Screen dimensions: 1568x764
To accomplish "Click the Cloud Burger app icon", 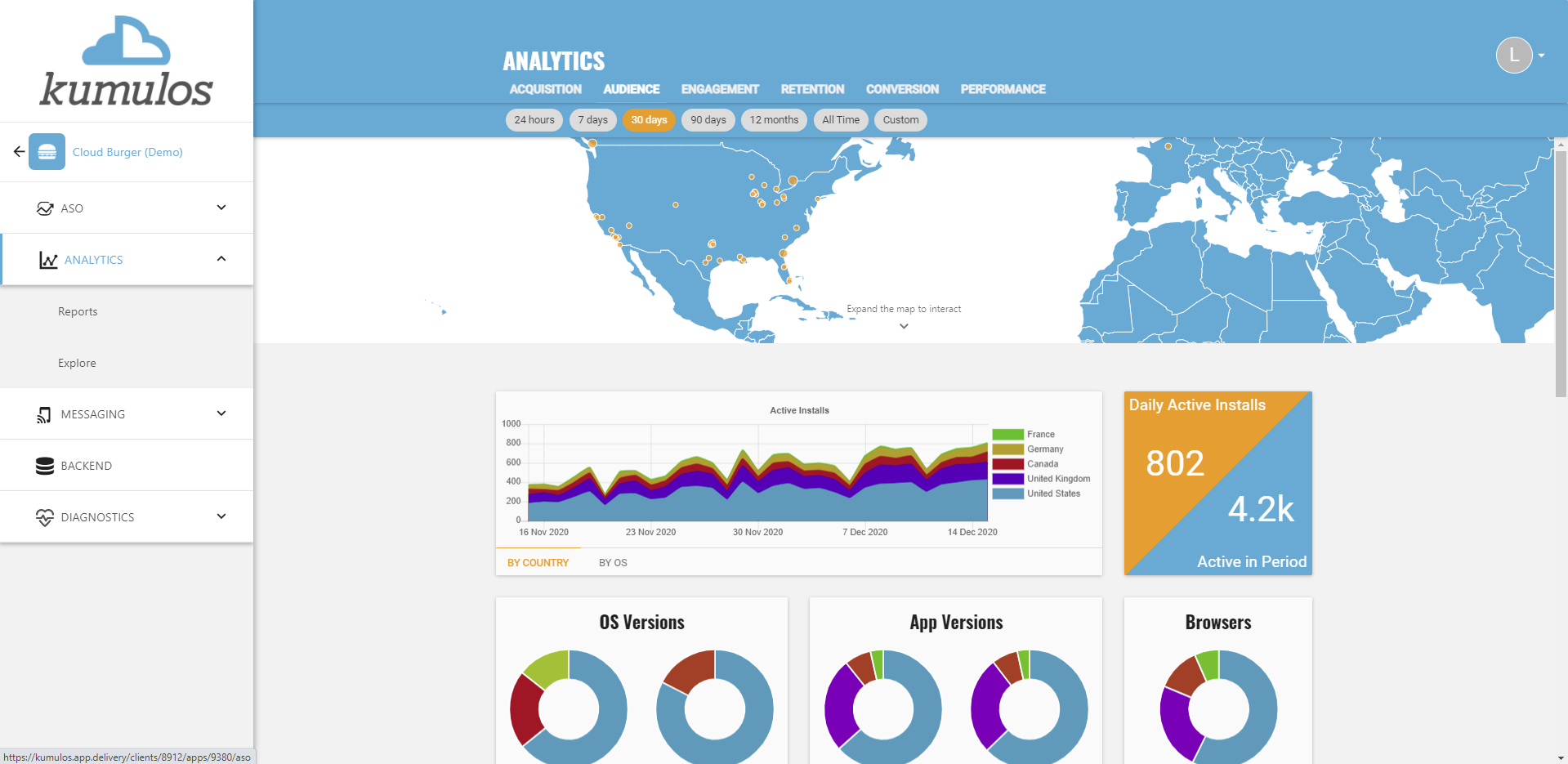I will tap(47, 152).
